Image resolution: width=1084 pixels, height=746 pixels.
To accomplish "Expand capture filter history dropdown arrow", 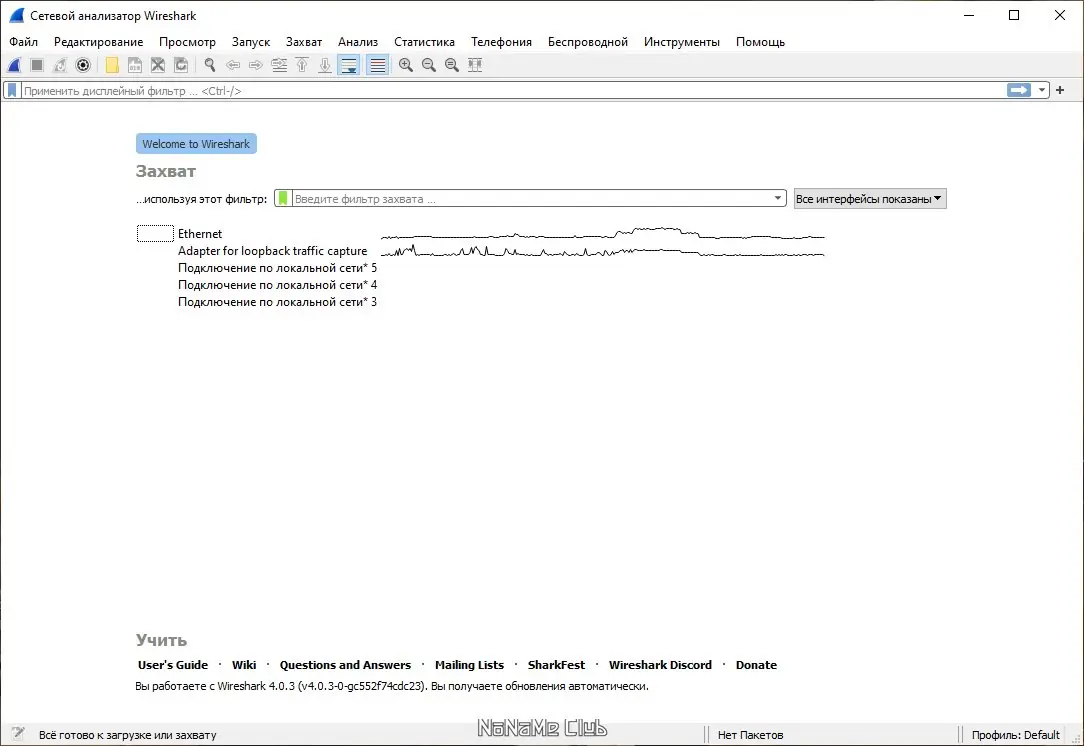I will 778,198.
